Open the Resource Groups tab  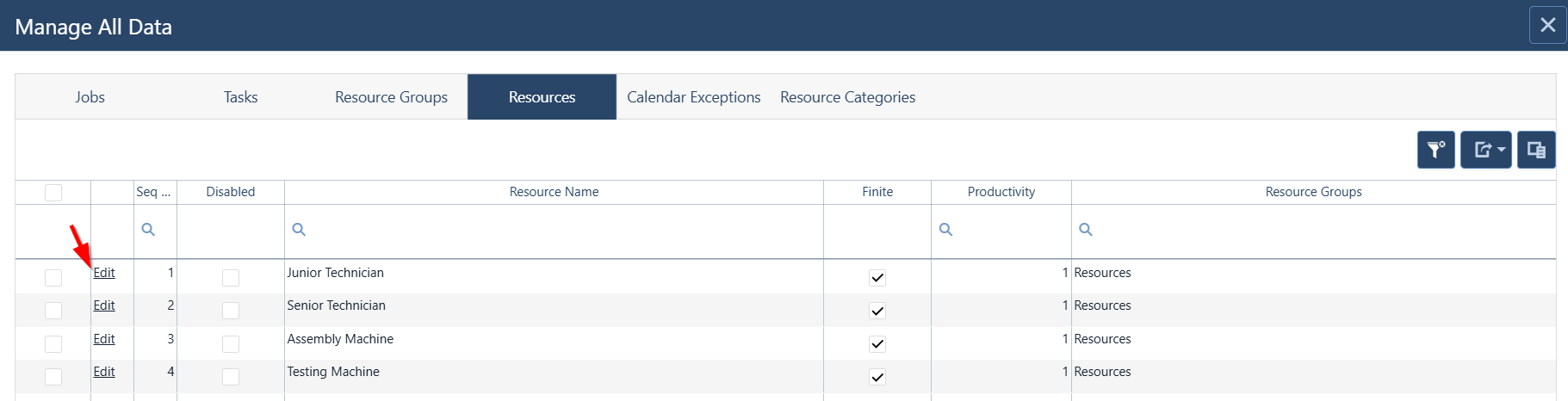coord(392,97)
